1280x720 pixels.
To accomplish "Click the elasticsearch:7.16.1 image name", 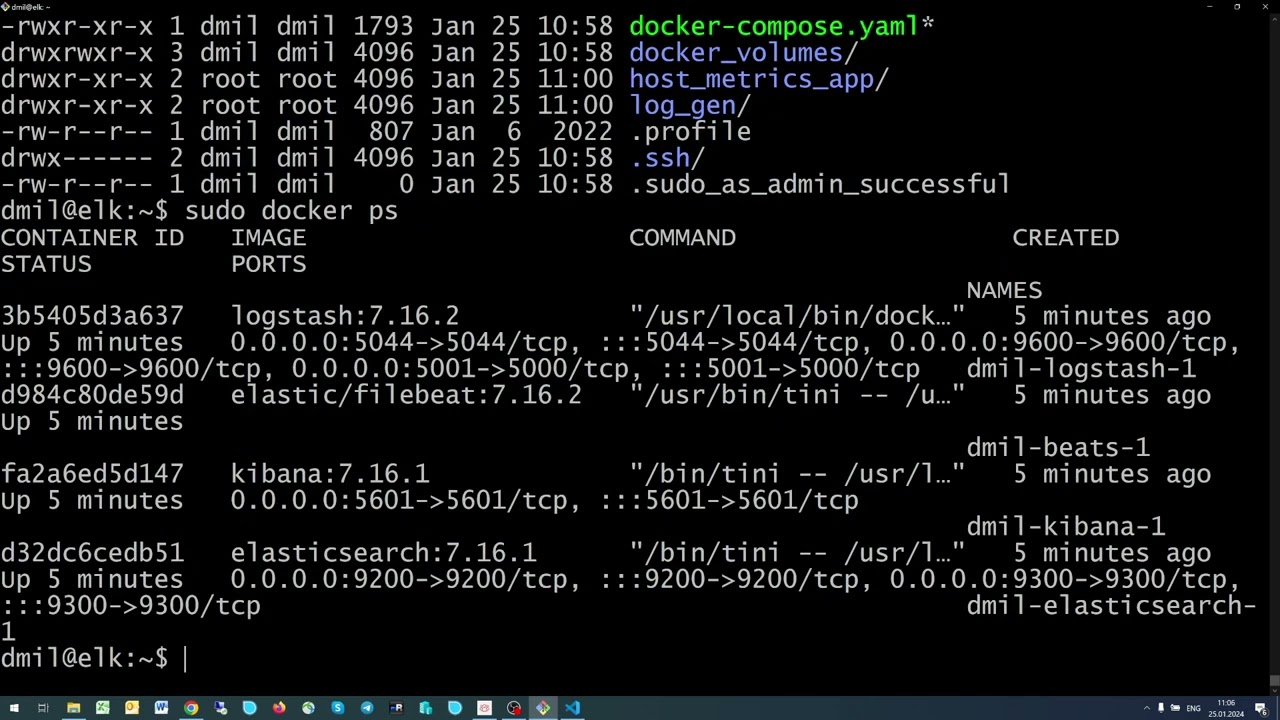I will tap(383, 553).
